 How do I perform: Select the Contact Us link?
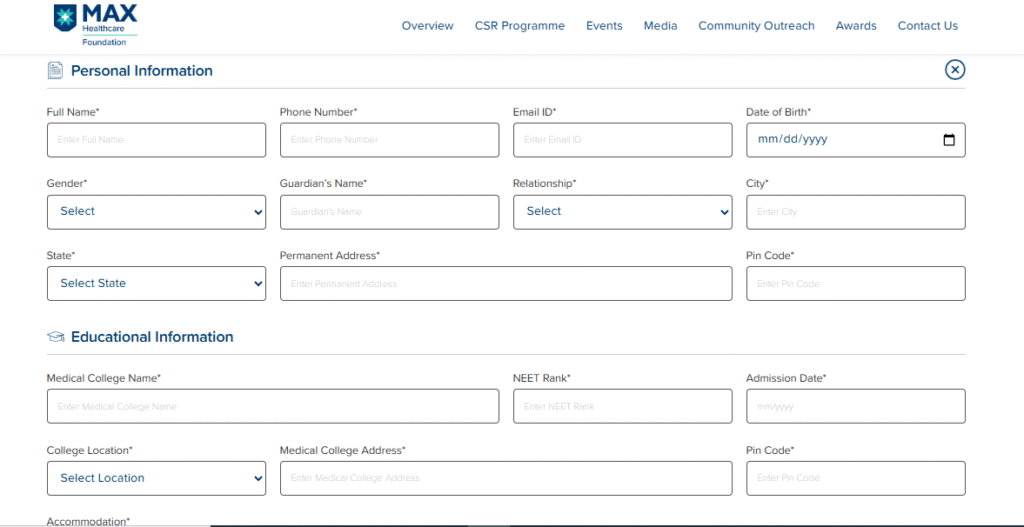coord(927,26)
